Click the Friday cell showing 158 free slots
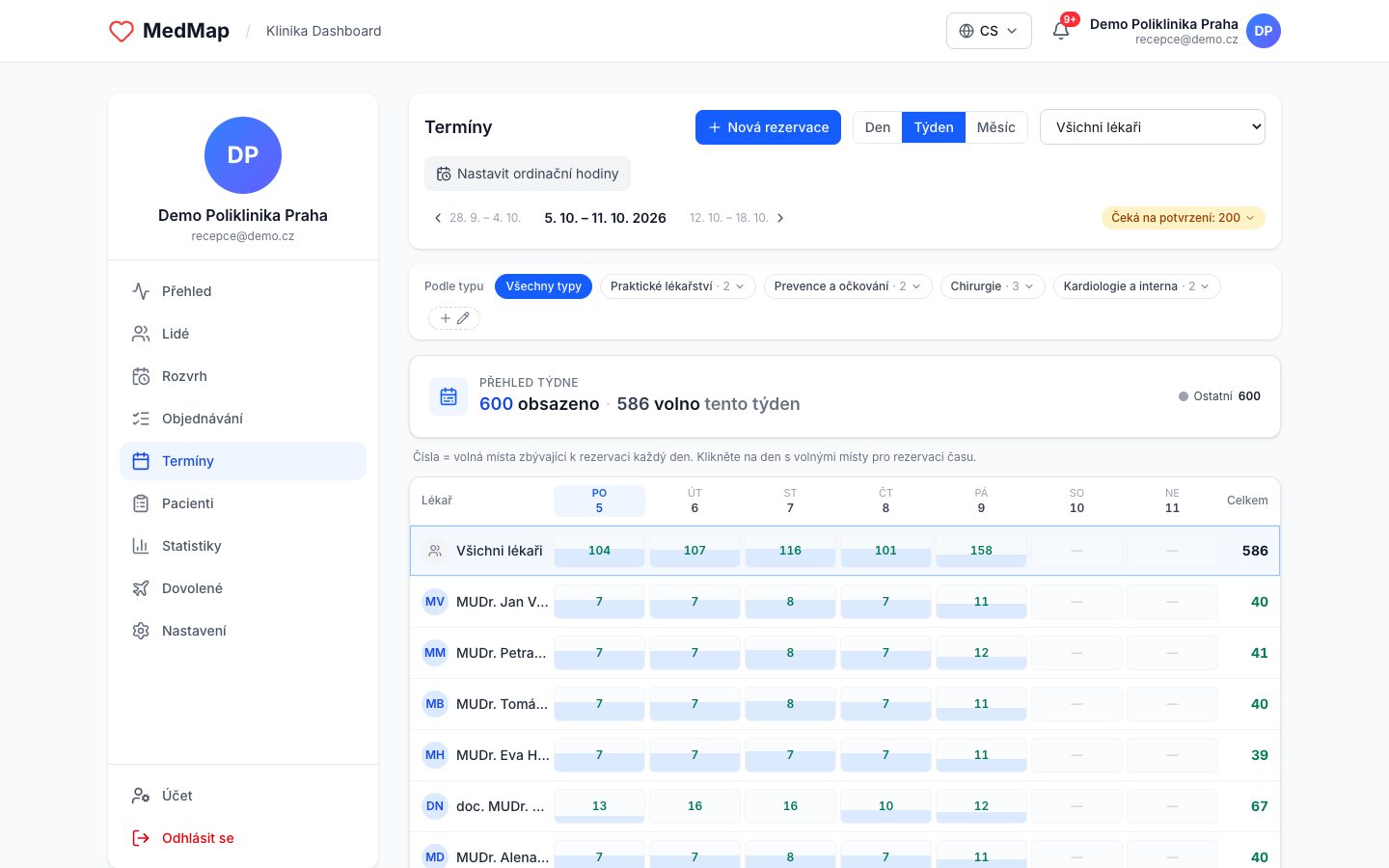 click(x=981, y=551)
